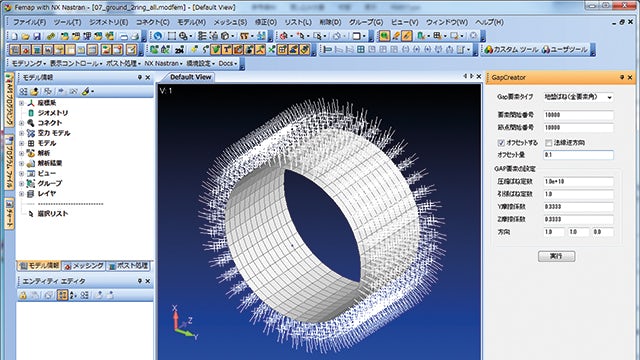This screenshot has width=640, height=360.
Task: Click the node ID 234 label icon
Action: click(179, 50)
